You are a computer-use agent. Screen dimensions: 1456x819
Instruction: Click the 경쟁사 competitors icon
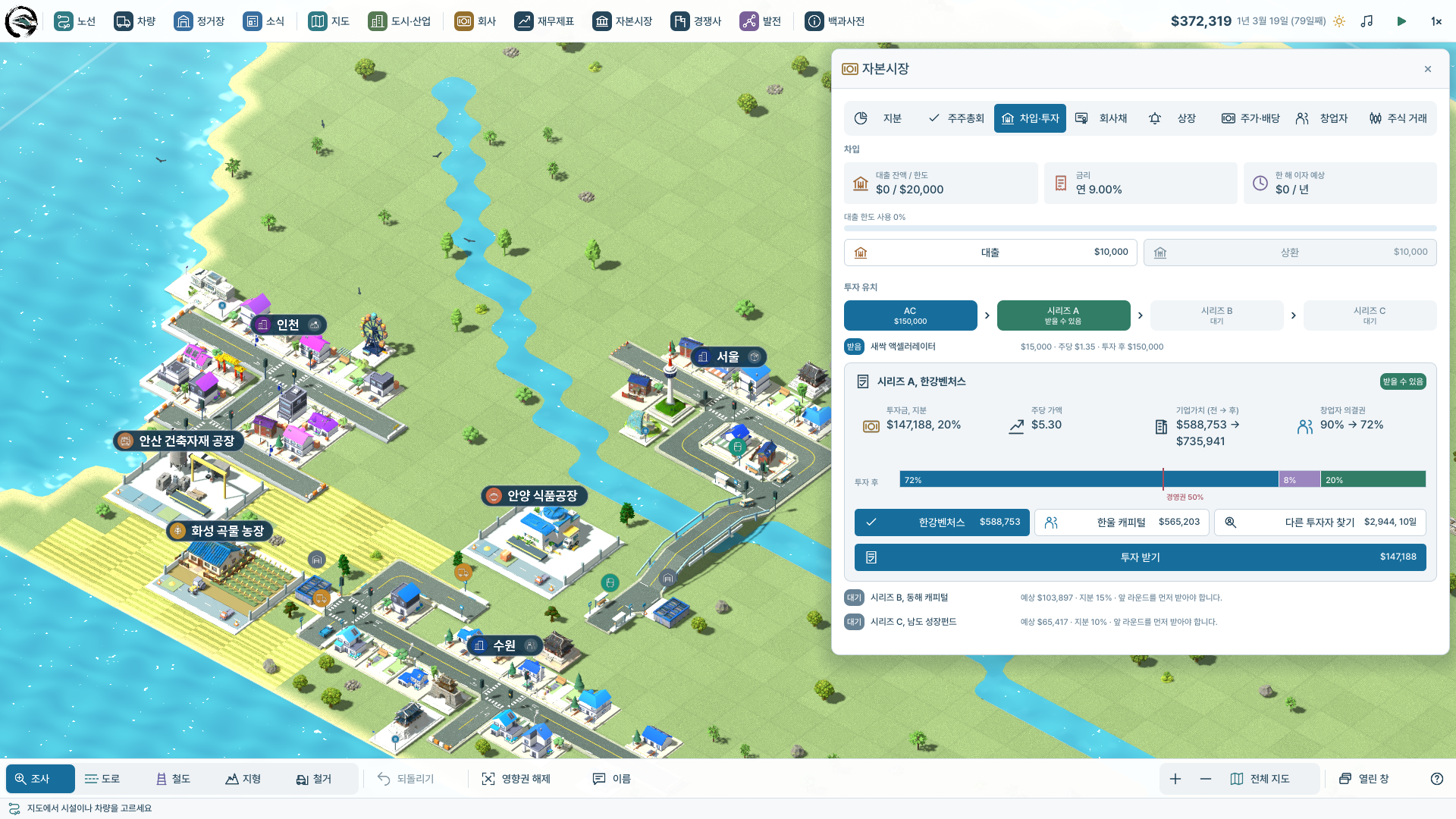[679, 21]
